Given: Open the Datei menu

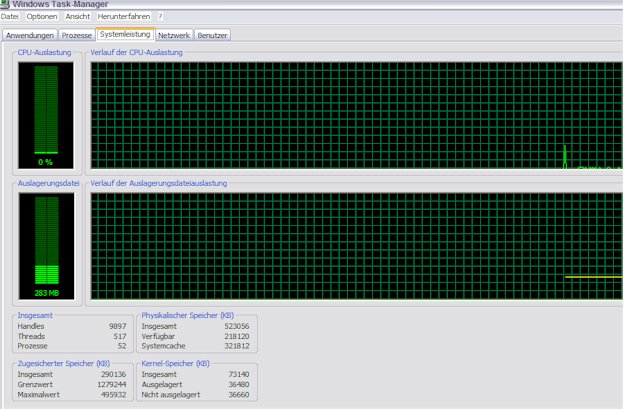Looking at the screenshot, I should point(10,17).
